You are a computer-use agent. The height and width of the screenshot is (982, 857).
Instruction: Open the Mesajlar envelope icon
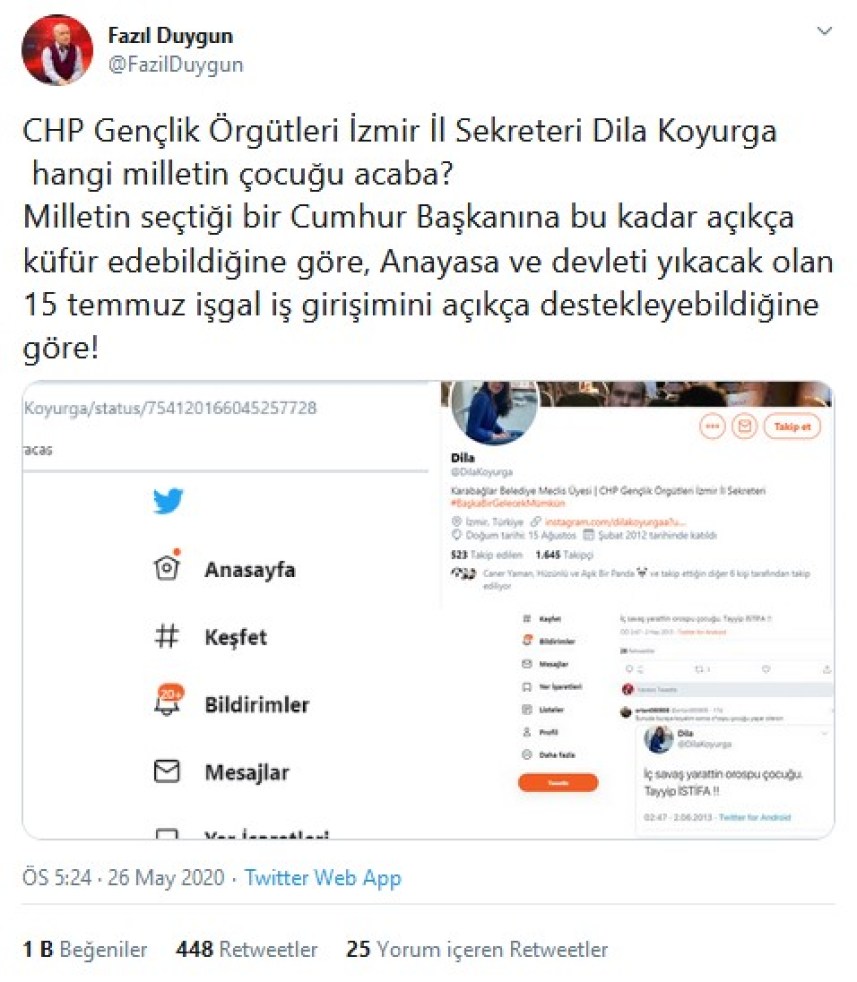click(x=167, y=772)
